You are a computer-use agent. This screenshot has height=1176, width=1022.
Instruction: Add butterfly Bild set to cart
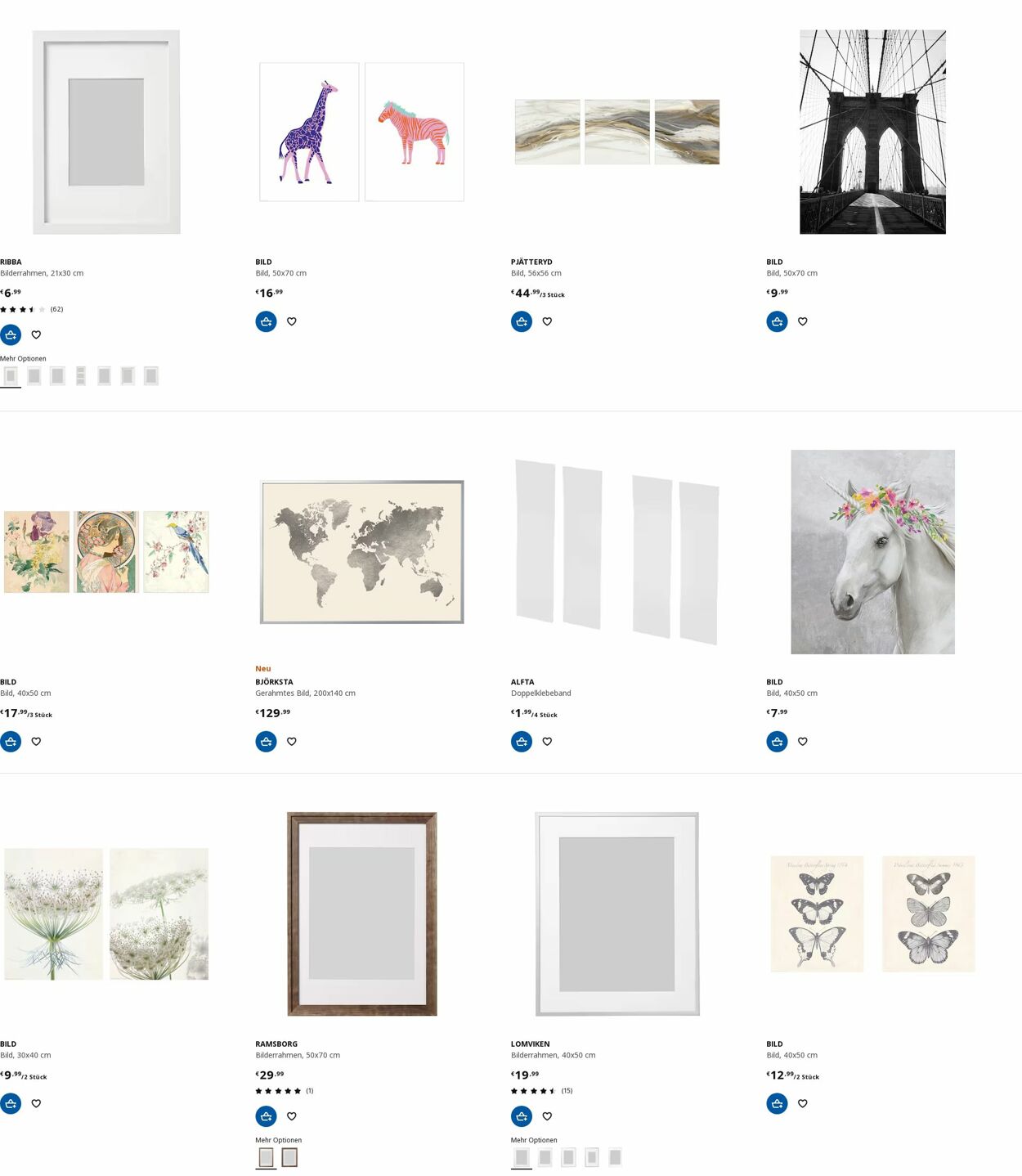pos(777,1103)
